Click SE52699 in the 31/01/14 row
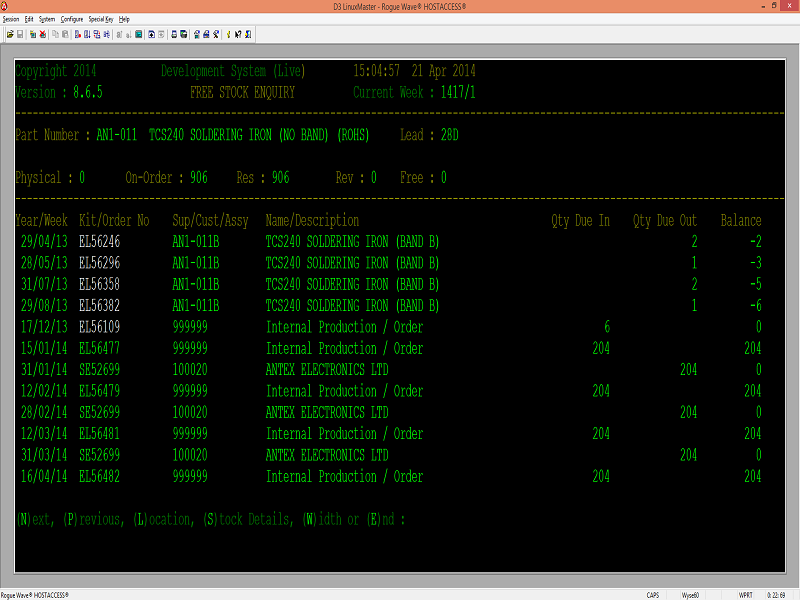Screen dimensions: 800x600 99,370
